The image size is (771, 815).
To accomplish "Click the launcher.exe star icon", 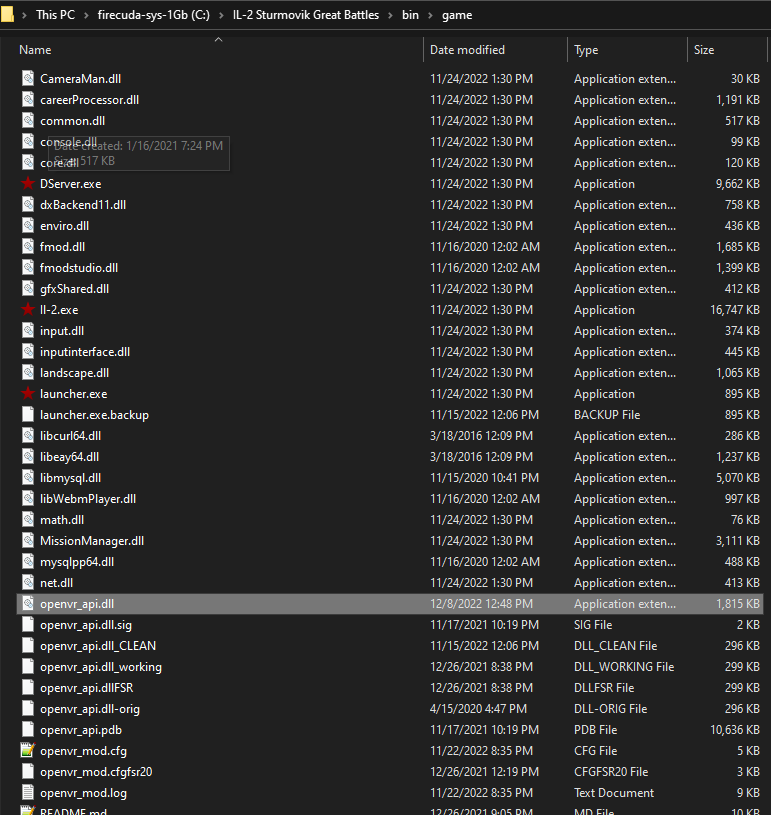I will point(28,393).
